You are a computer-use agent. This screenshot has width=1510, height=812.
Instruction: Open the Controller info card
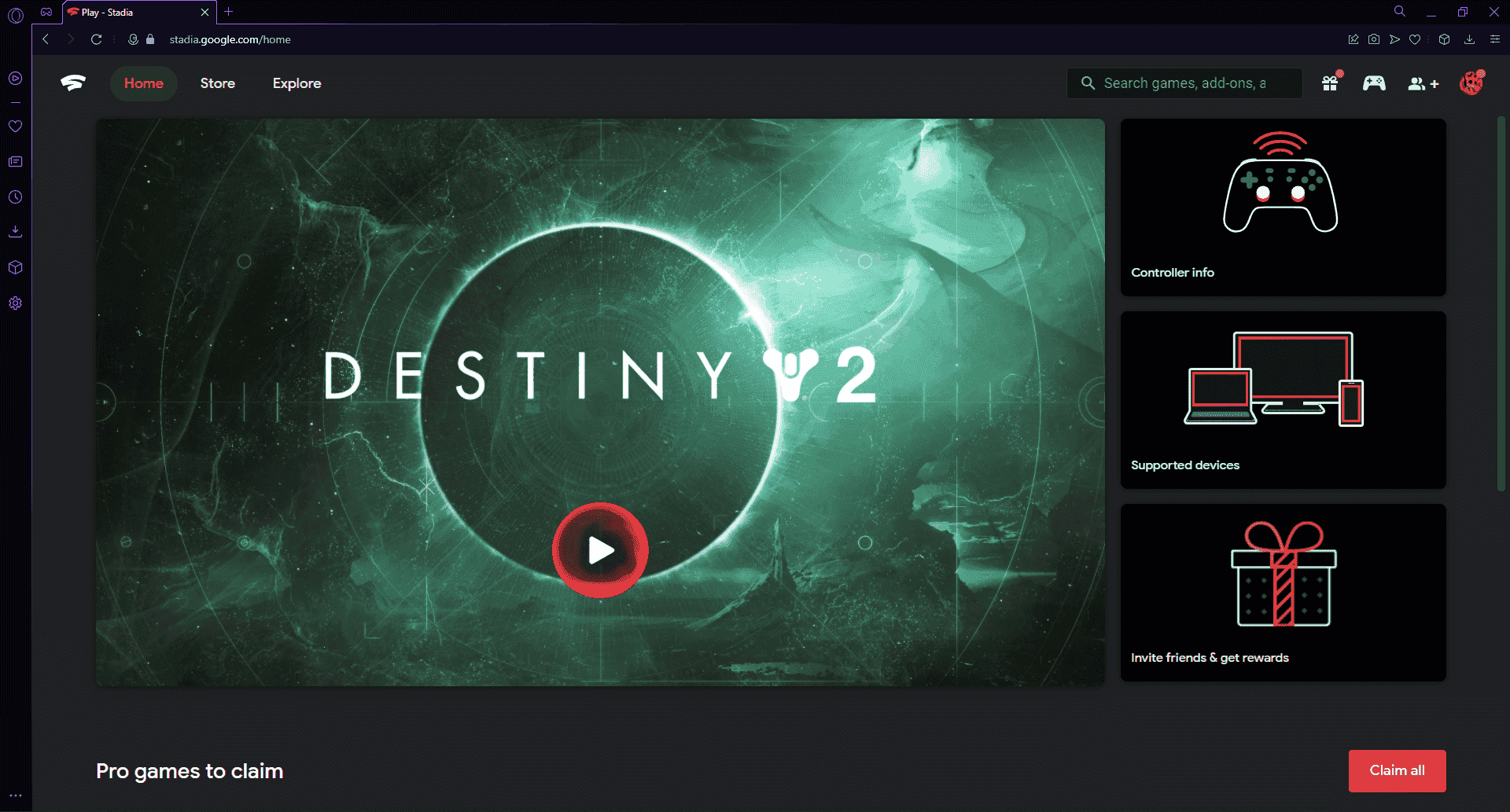1282,207
